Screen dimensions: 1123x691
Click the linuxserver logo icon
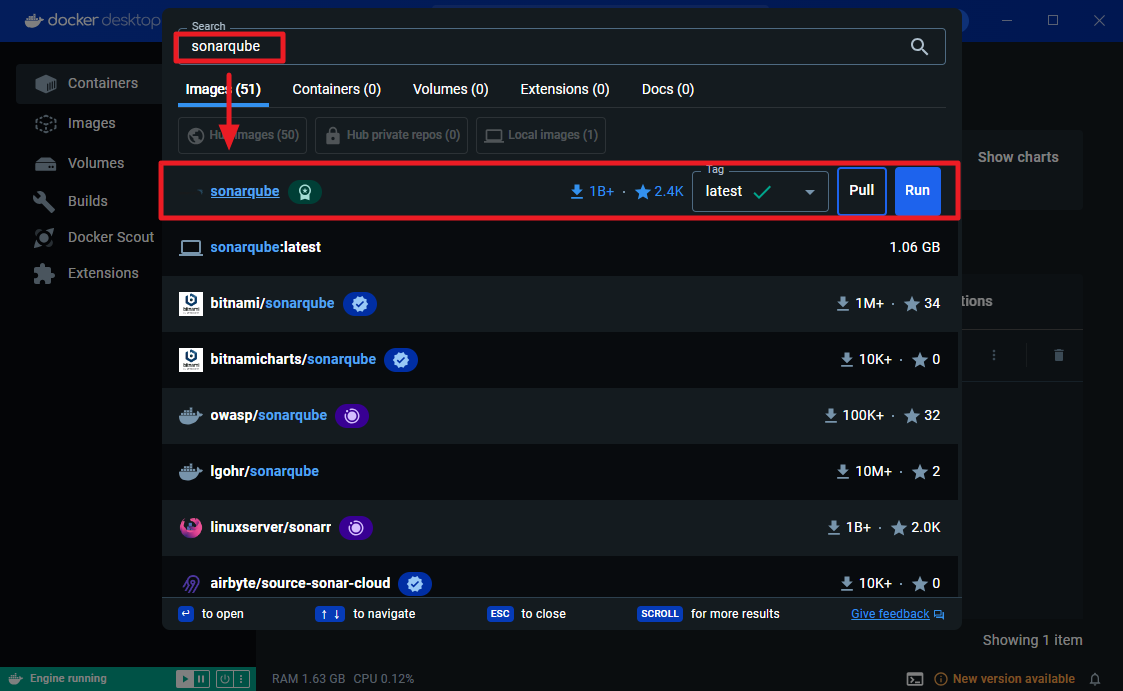tap(191, 528)
